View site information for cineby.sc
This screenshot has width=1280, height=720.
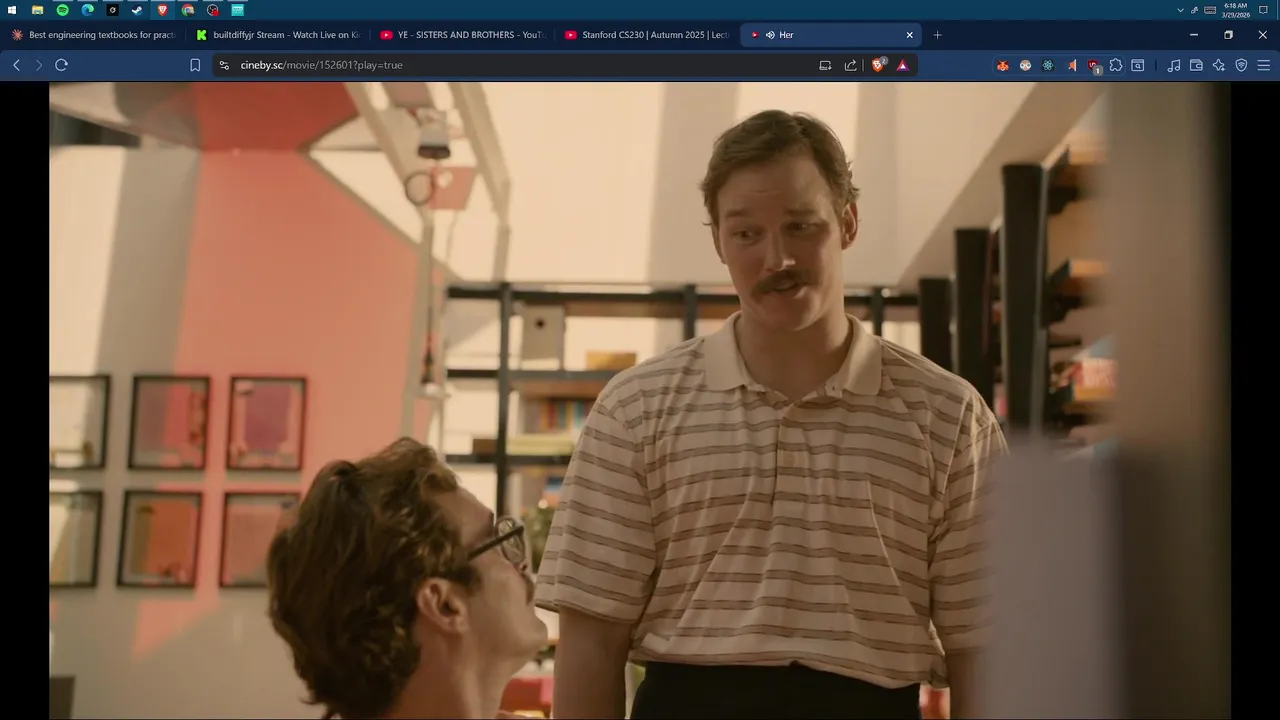pos(224,65)
